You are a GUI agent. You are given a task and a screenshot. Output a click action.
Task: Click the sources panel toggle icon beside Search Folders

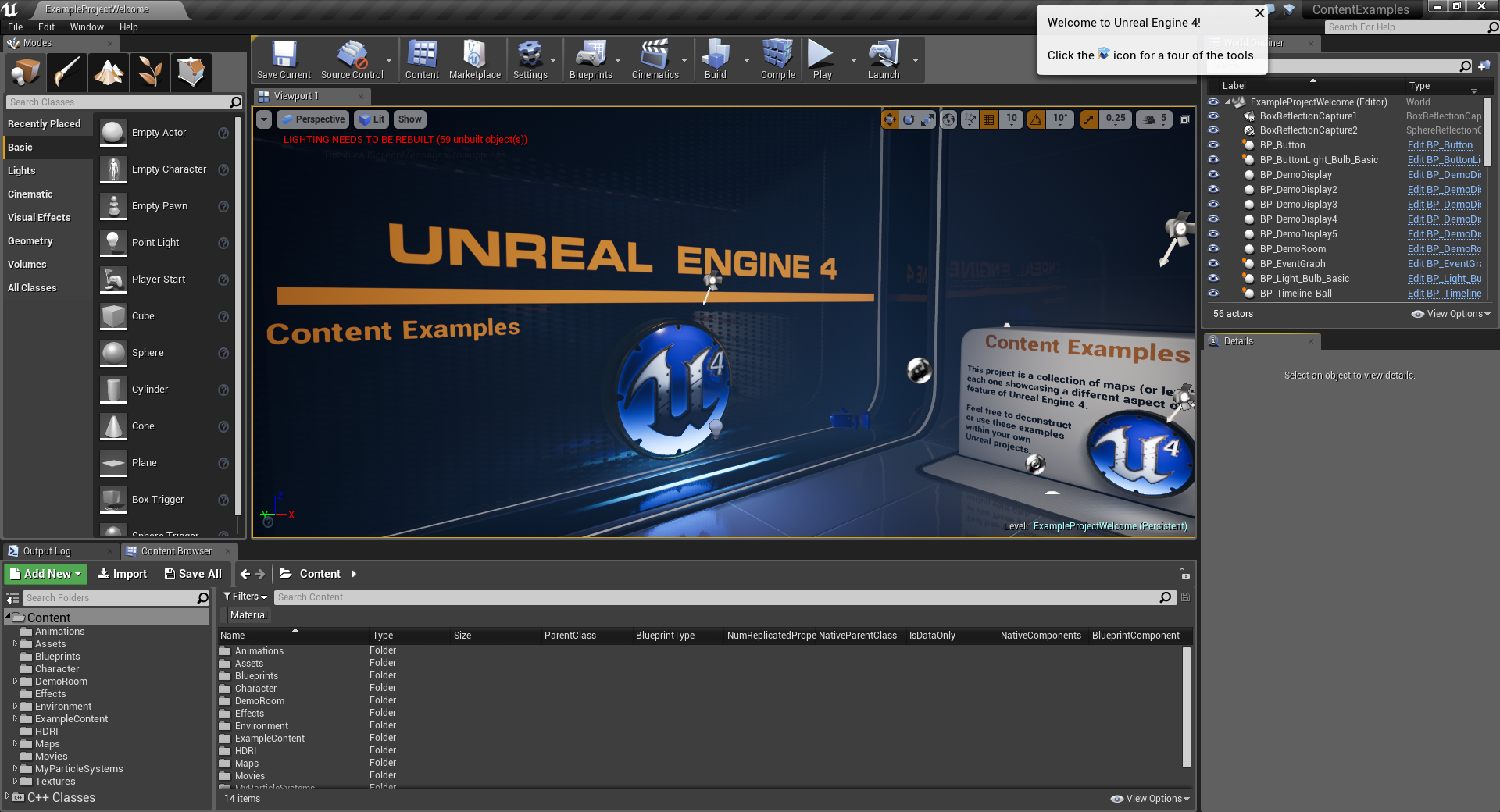[x=12, y=598]
